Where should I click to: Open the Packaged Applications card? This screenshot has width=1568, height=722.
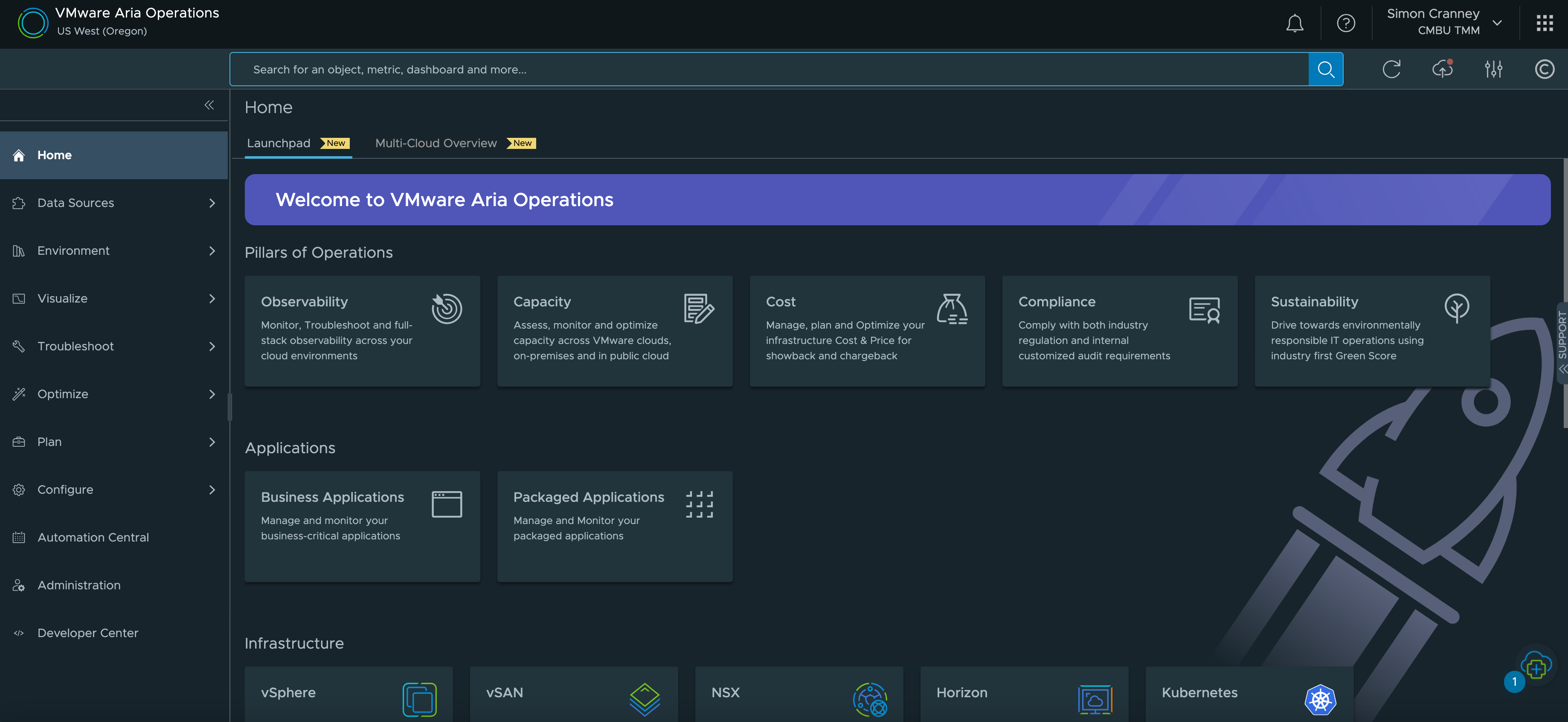coord(615,527)
